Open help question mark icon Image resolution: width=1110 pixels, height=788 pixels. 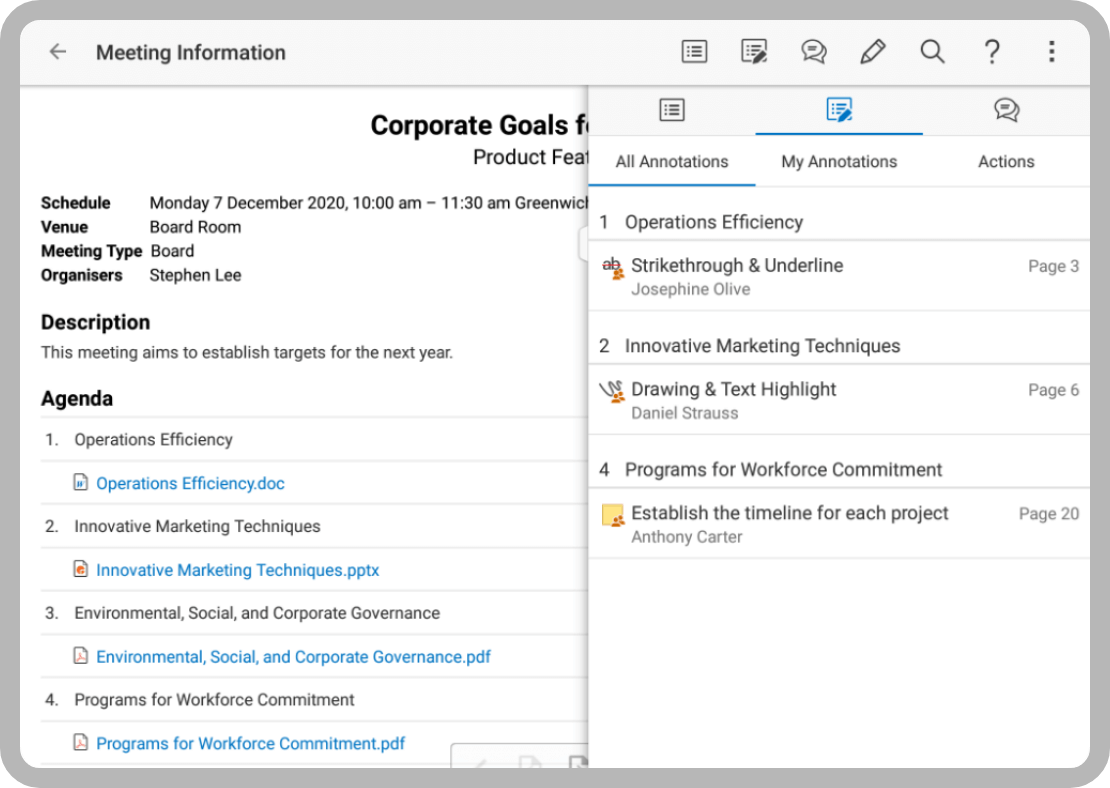991,52
